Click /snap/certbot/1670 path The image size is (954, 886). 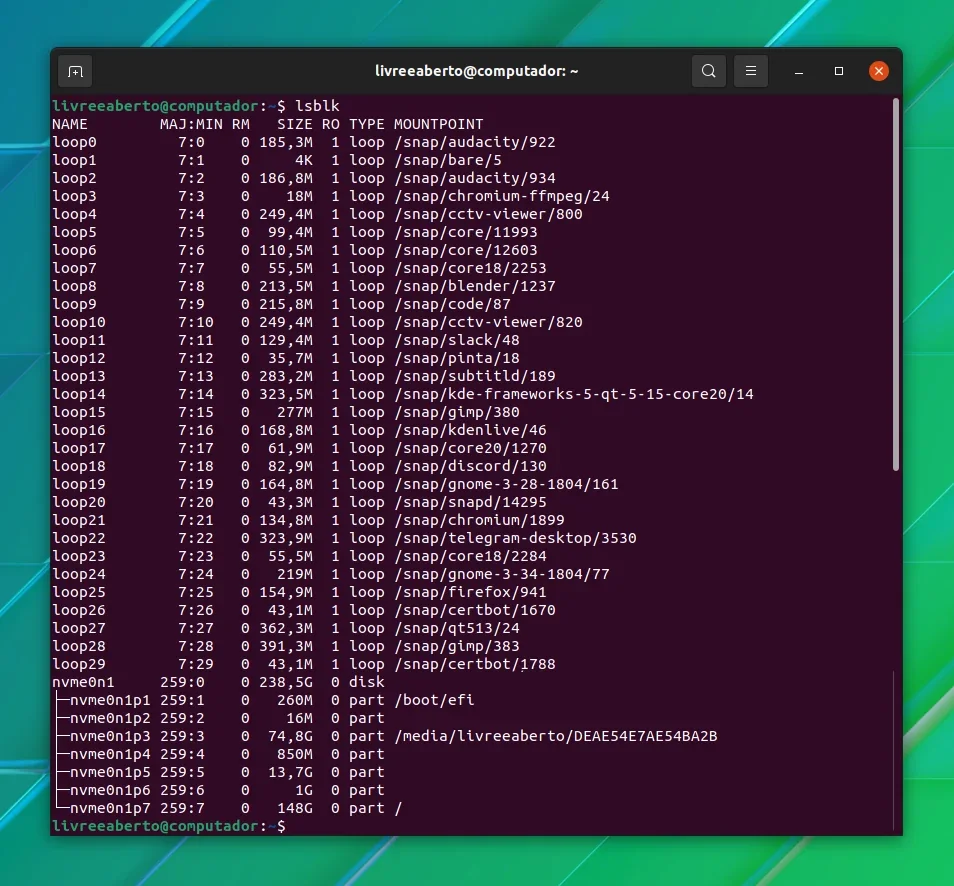click(475, 610)
